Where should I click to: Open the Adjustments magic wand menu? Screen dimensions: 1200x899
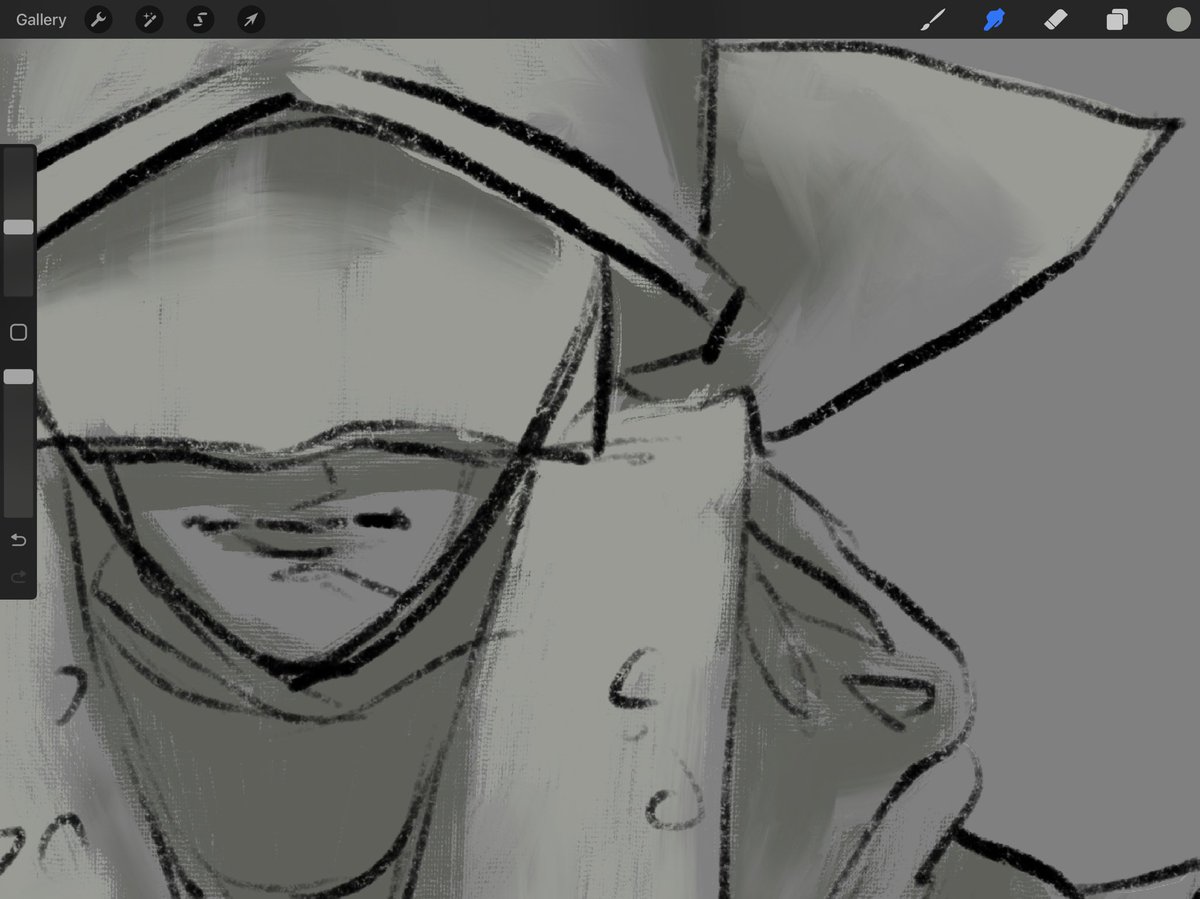click(x=149, y=19)
